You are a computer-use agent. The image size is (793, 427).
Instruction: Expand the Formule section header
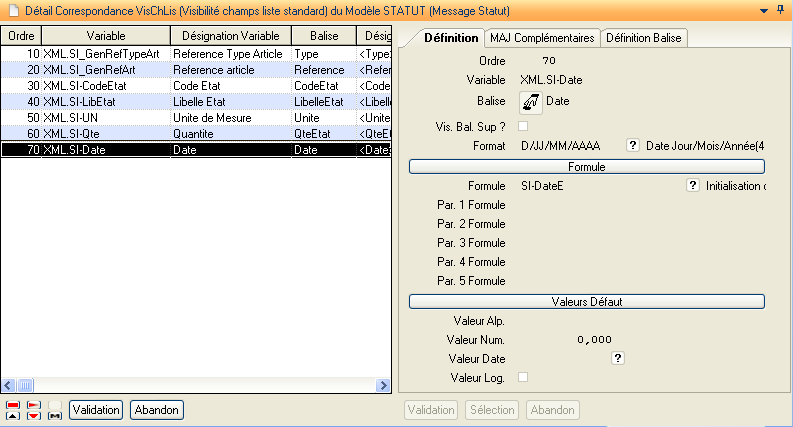tap(586, 167)
